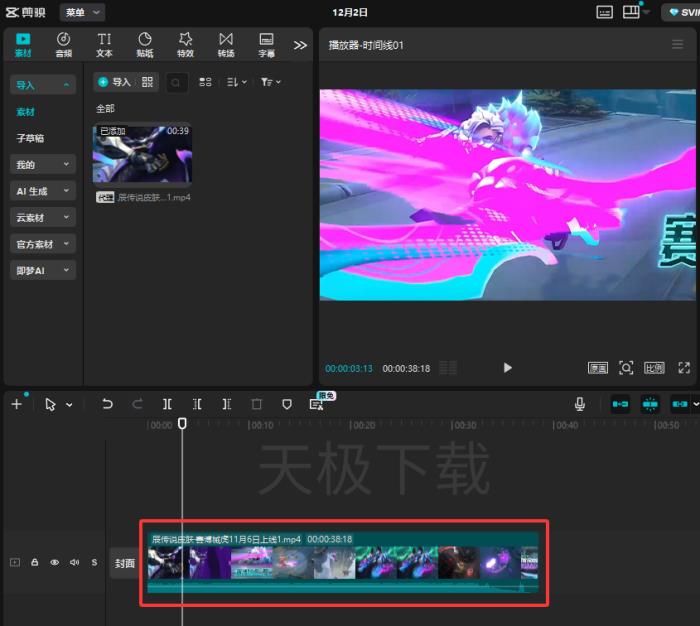Toggle track lock on the video track

[x=35, y=563]
